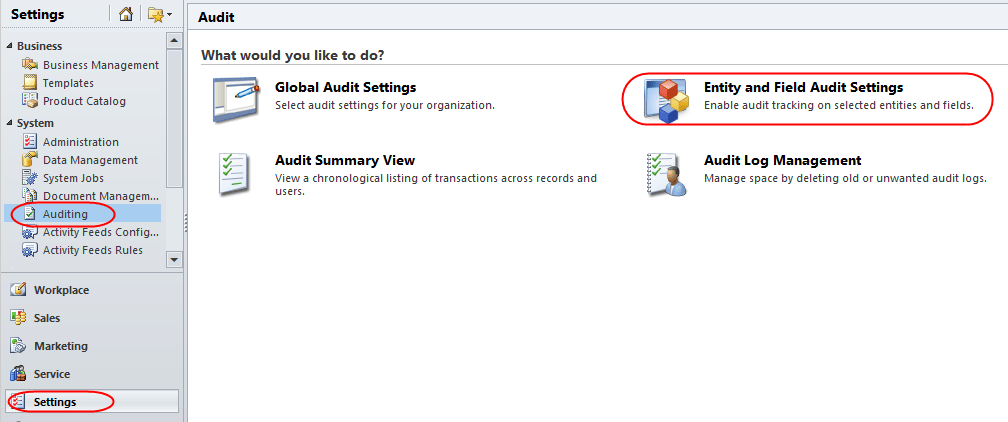
Task: Click the Activity Feeds Configuration icon
Action: pos(30,232)
